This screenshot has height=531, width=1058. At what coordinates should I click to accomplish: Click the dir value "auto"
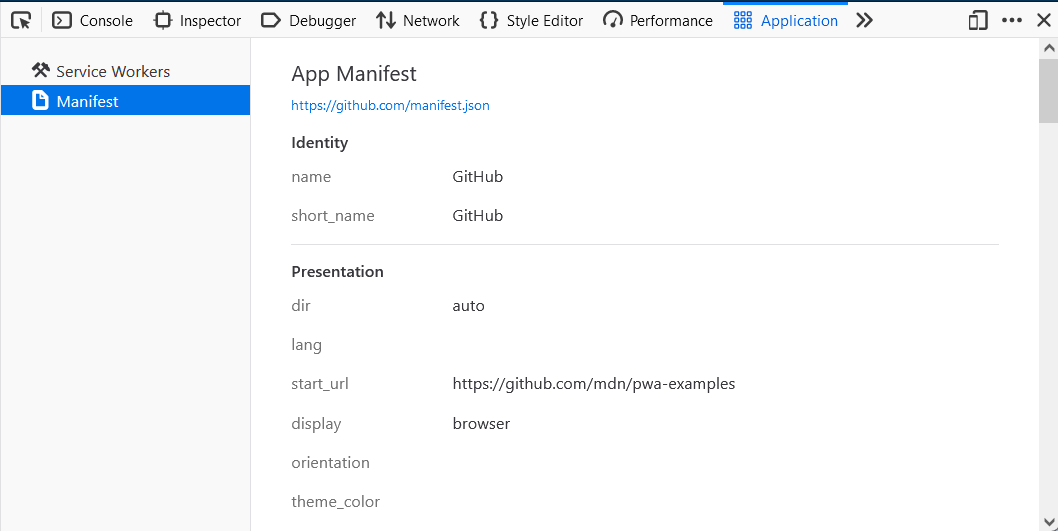click(x=468, y=306)
